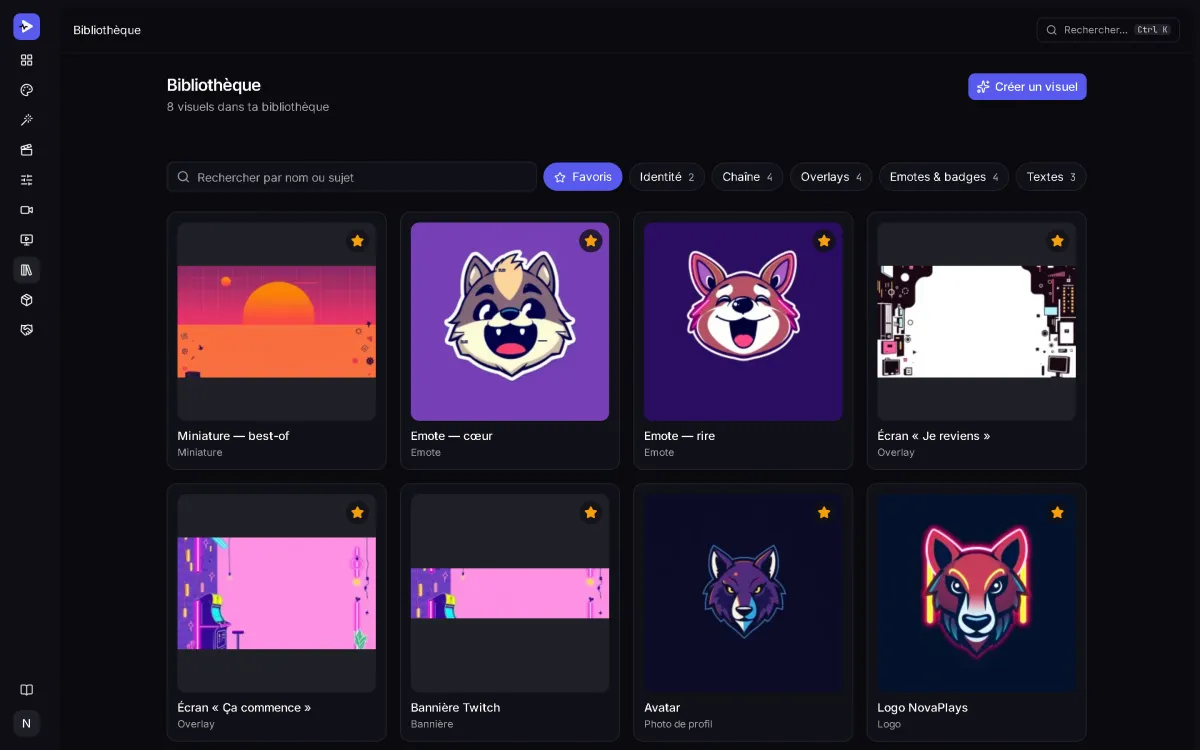1200x750 pixels.
Task: Open the Miniature — best-of sunset thumbnail
Action: (x=277, y=322)
